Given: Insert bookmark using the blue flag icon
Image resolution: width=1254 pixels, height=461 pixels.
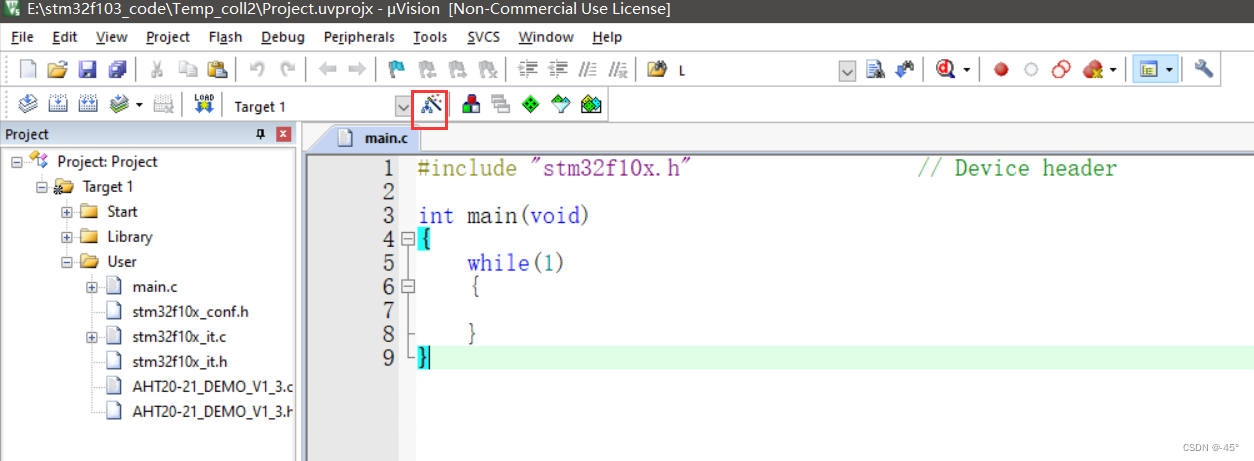Looking at the screenshot, I should point(396,70).
